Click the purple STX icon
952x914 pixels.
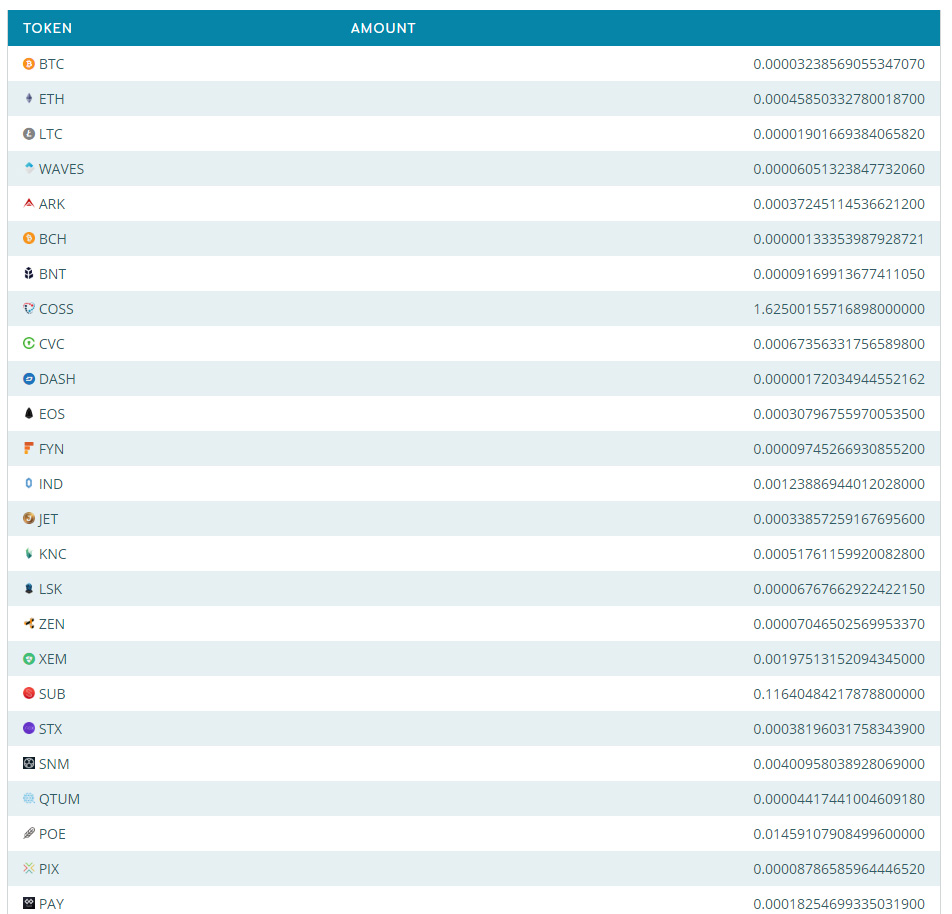pos(29,728)
